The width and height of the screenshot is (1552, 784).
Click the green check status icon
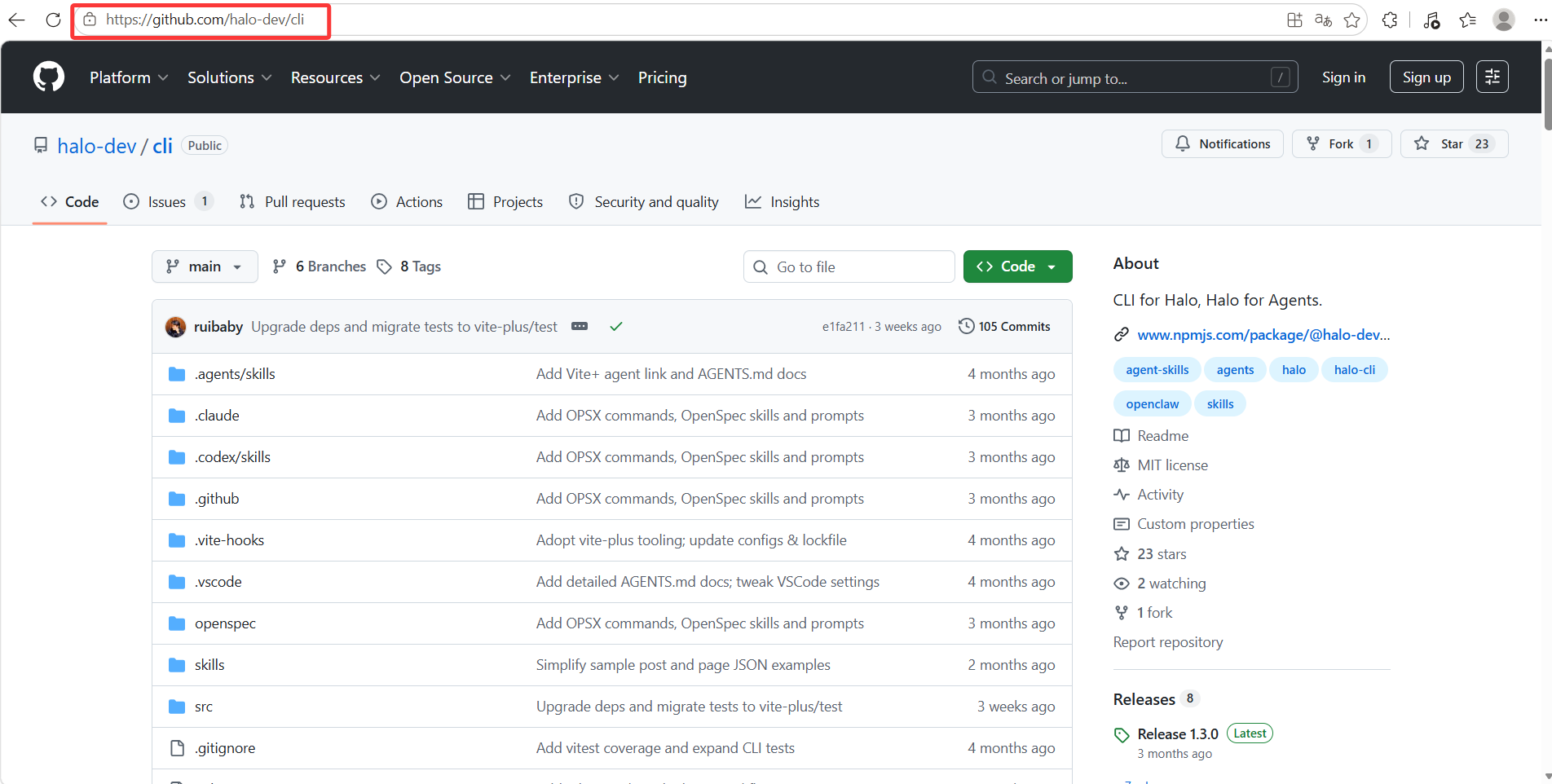click(x=616, y=326)
